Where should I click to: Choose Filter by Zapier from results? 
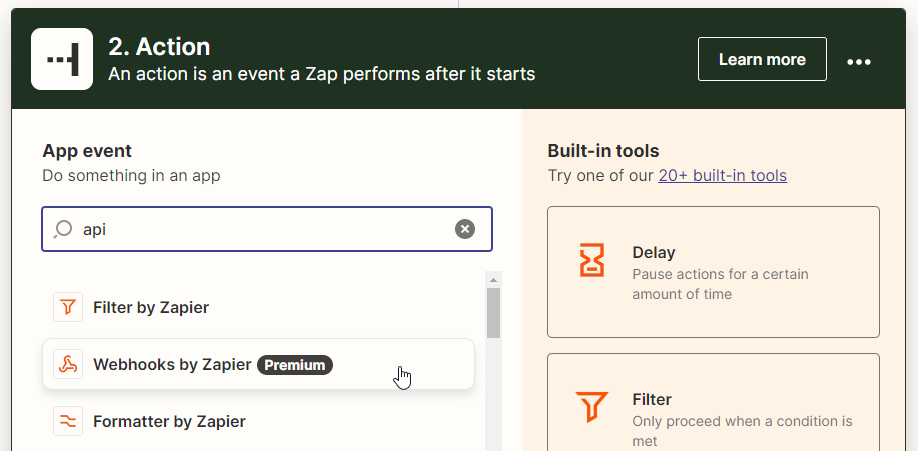coord(258,307)
